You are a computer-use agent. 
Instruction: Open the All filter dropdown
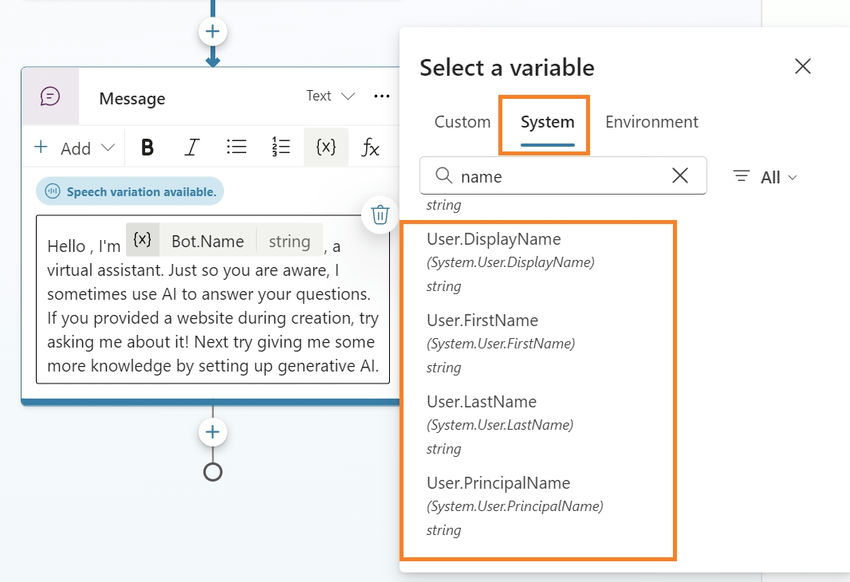(766, 177)
